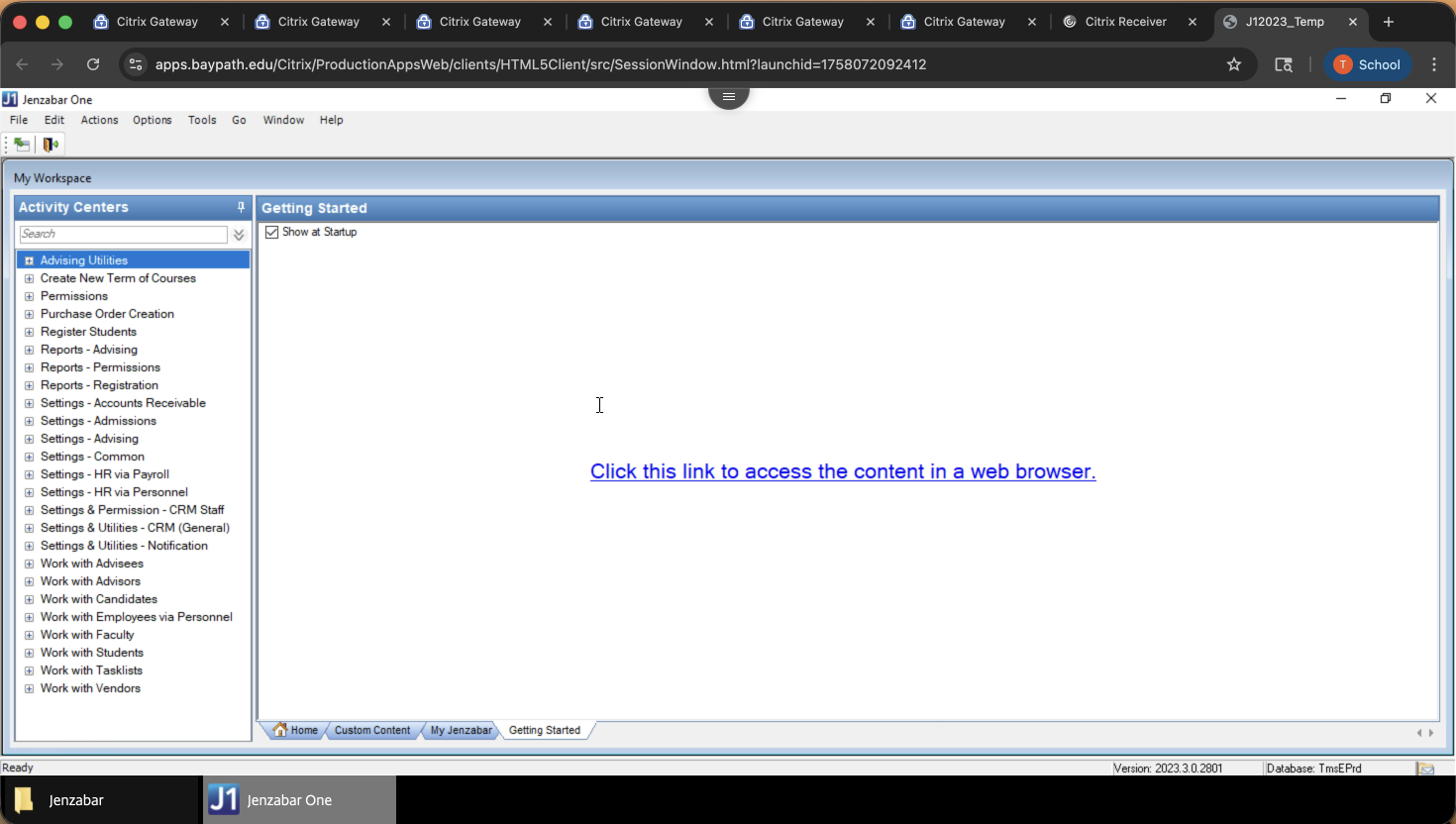Pin the Activity Centers panel

pos(241,207)
